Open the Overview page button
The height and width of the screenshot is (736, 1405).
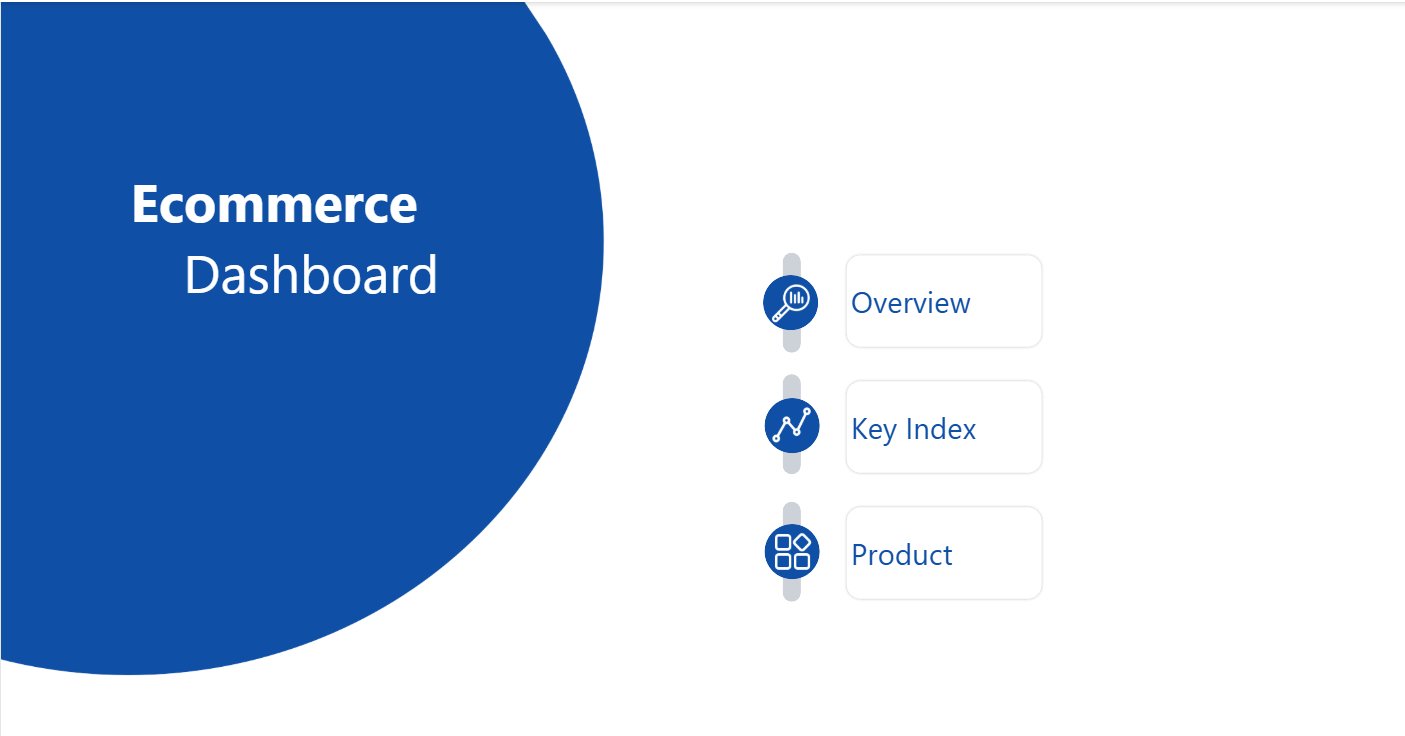click(x=943, y=302)
